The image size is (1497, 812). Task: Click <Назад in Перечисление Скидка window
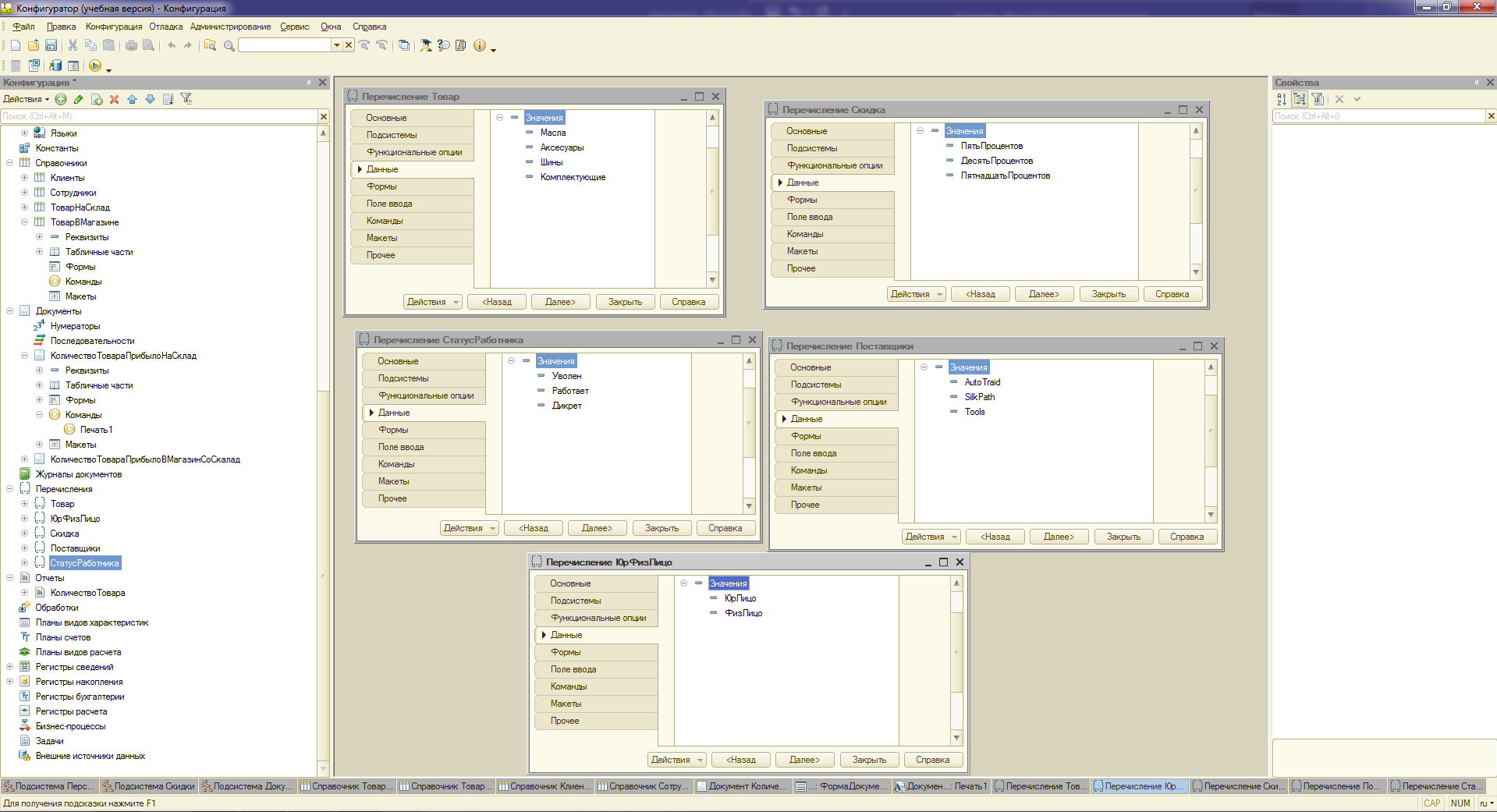[x=981, y=294]
